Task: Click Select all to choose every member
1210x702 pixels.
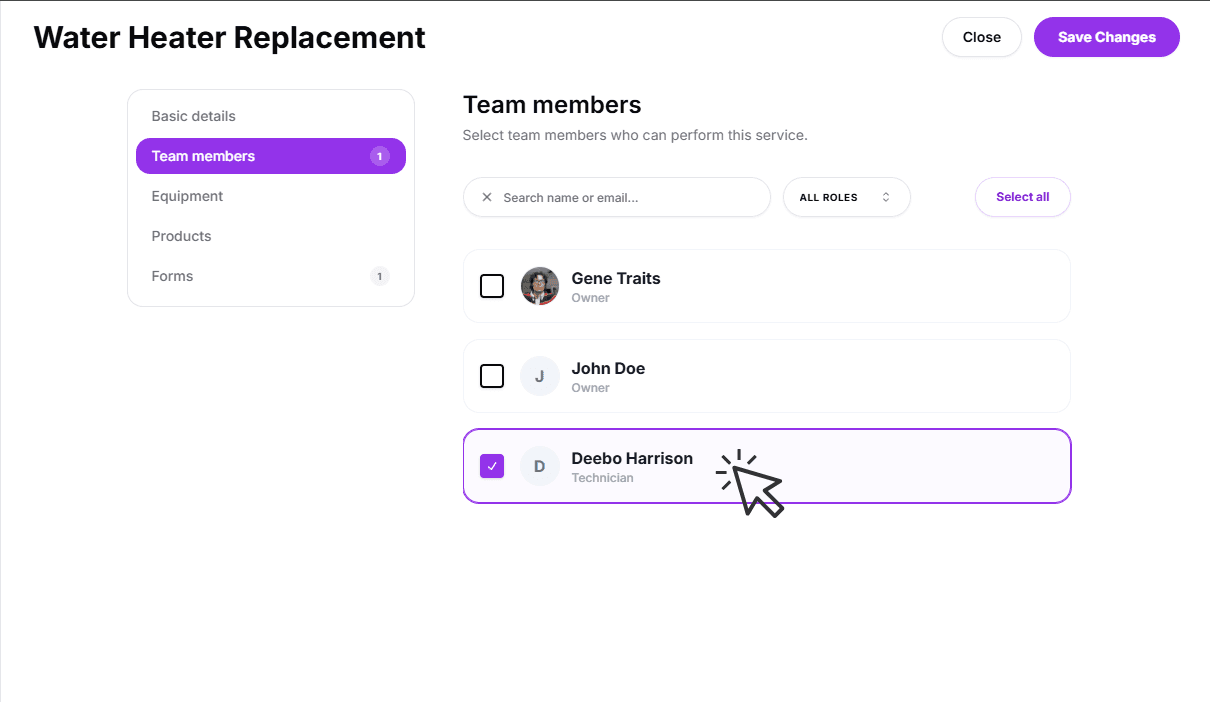Action: pyautogui.click(x=1022, y=197)
